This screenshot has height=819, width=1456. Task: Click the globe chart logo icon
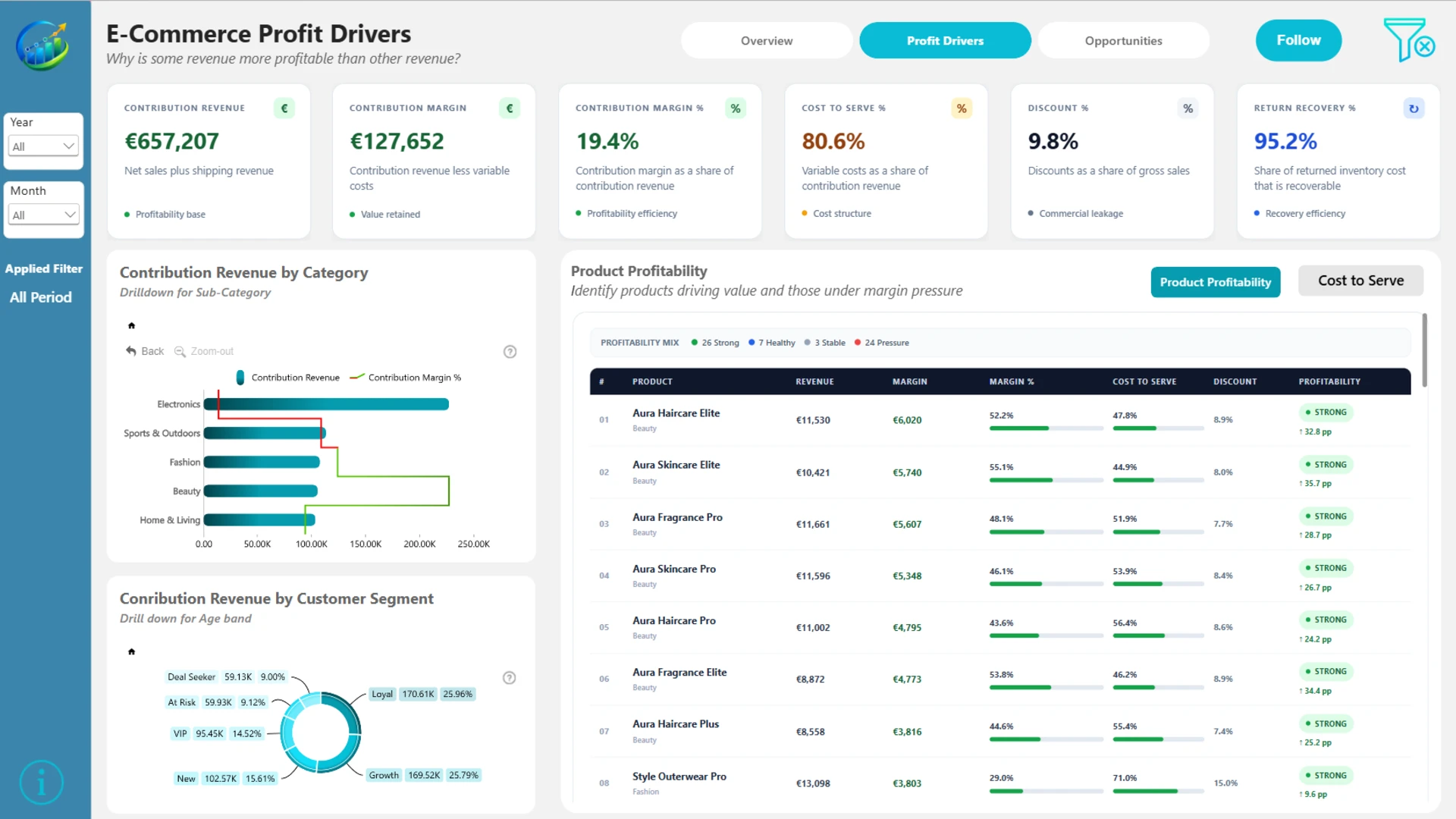[43, 45]
